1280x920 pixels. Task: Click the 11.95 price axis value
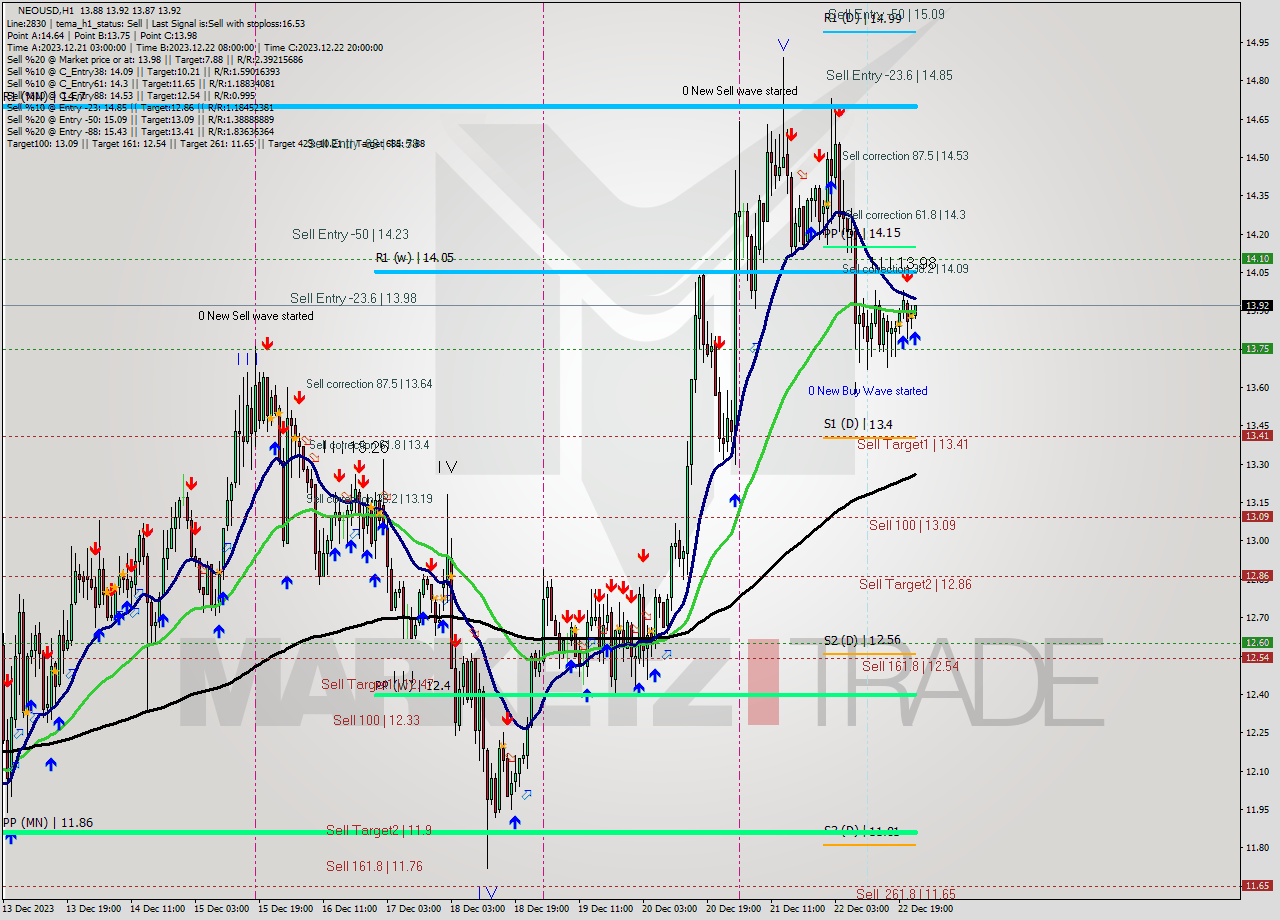1257,809
